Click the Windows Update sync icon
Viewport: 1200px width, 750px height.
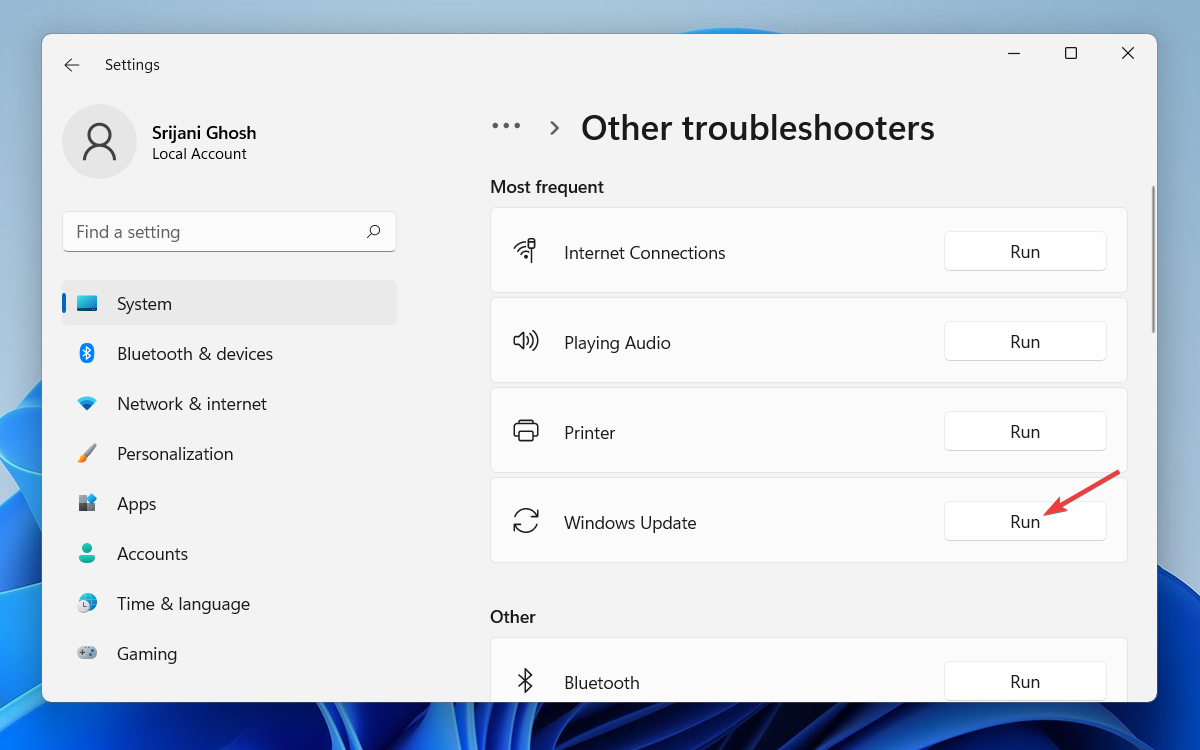(525, 521)
